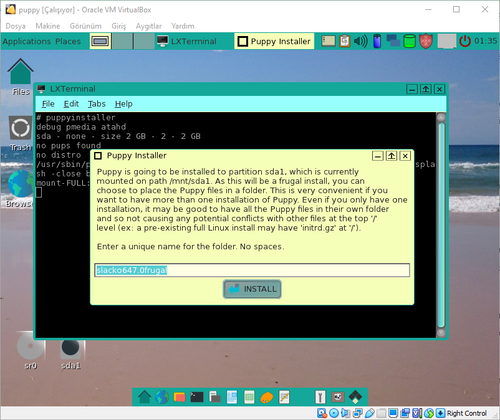
Task: Open the wrench setup icon in dock
Action: click(320, 397)
